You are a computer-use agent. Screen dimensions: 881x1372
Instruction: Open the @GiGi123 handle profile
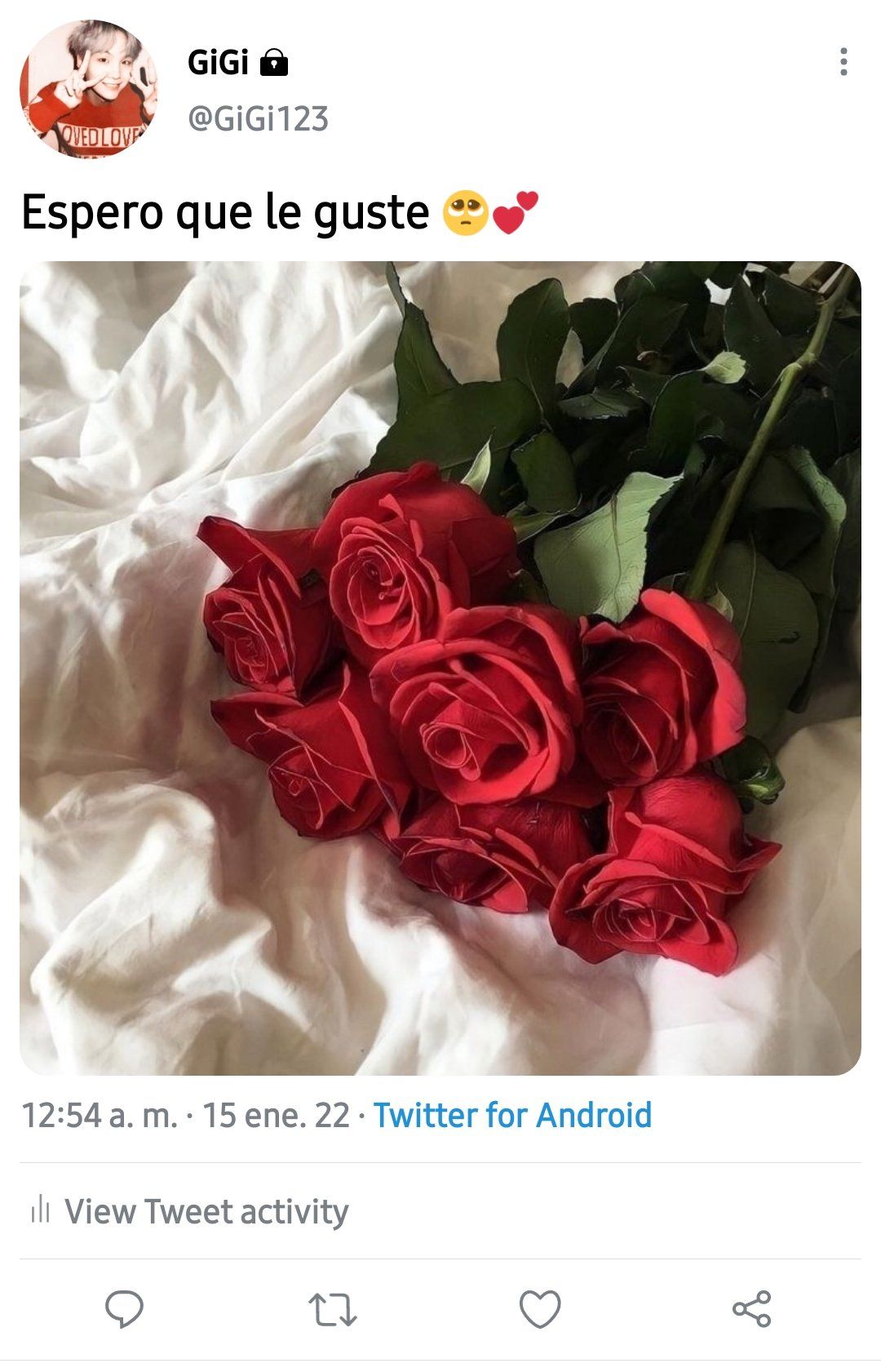click(x=258, y=119)
